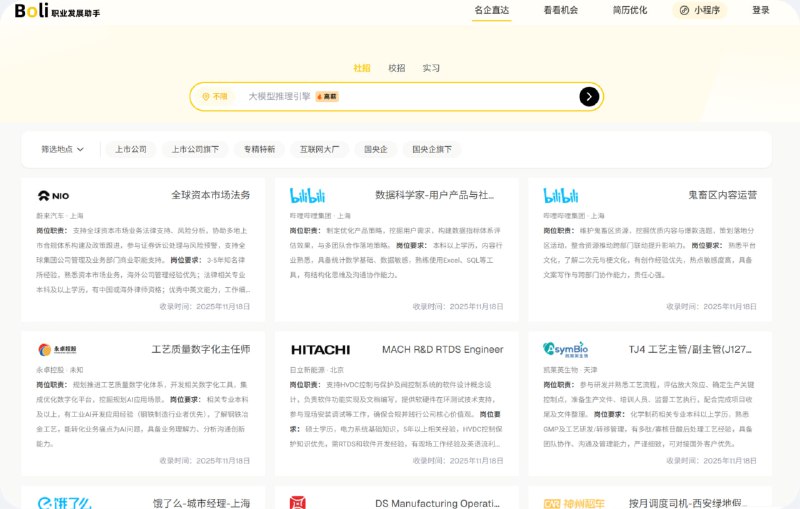This screenshot has height=509, width=800.
Task: Open the 鬼畜区内容运营 job title
Action: pyautogui.click(x=722, y=195)
